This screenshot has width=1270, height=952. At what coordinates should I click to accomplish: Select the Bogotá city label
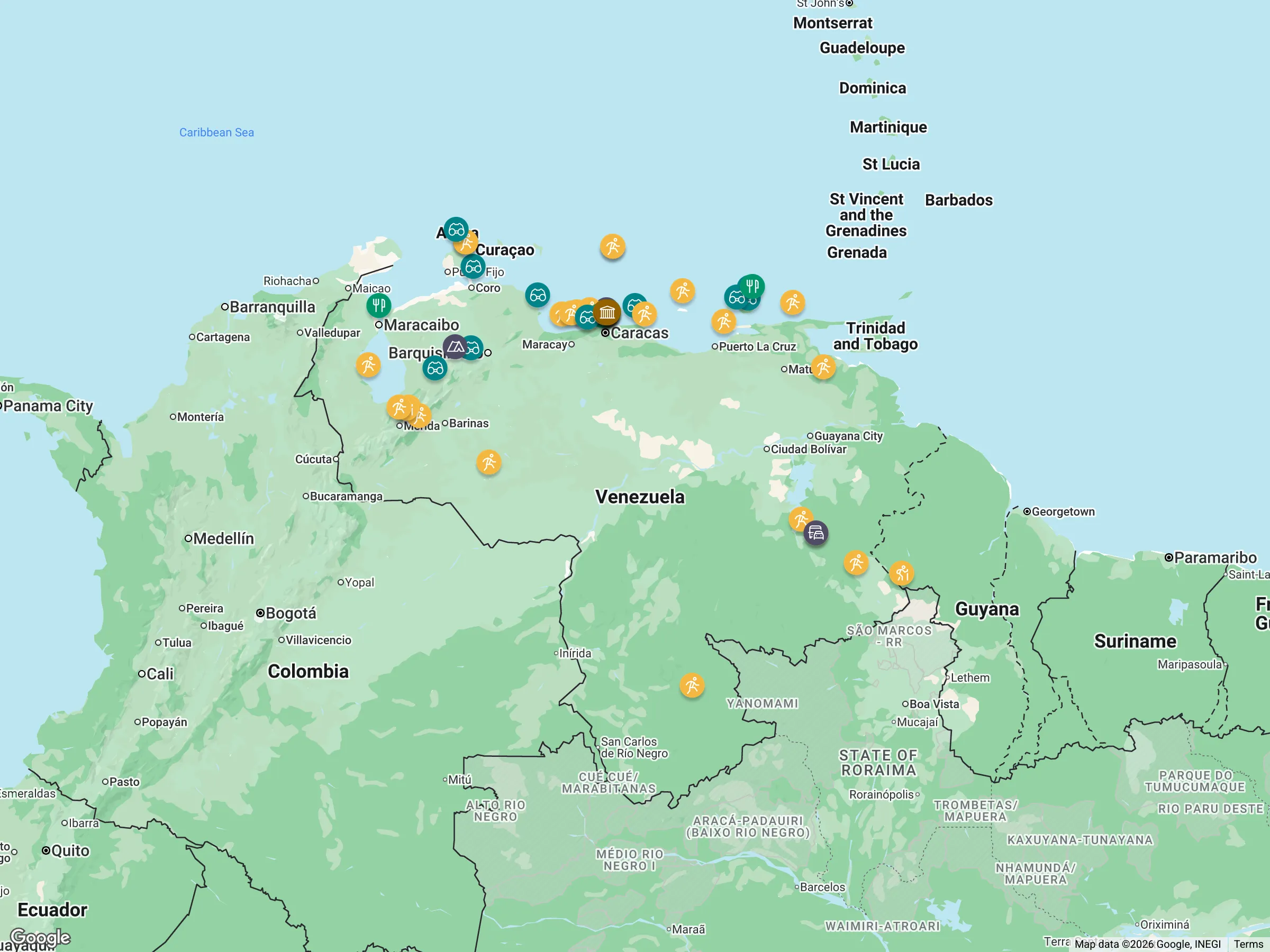(291, 613)
